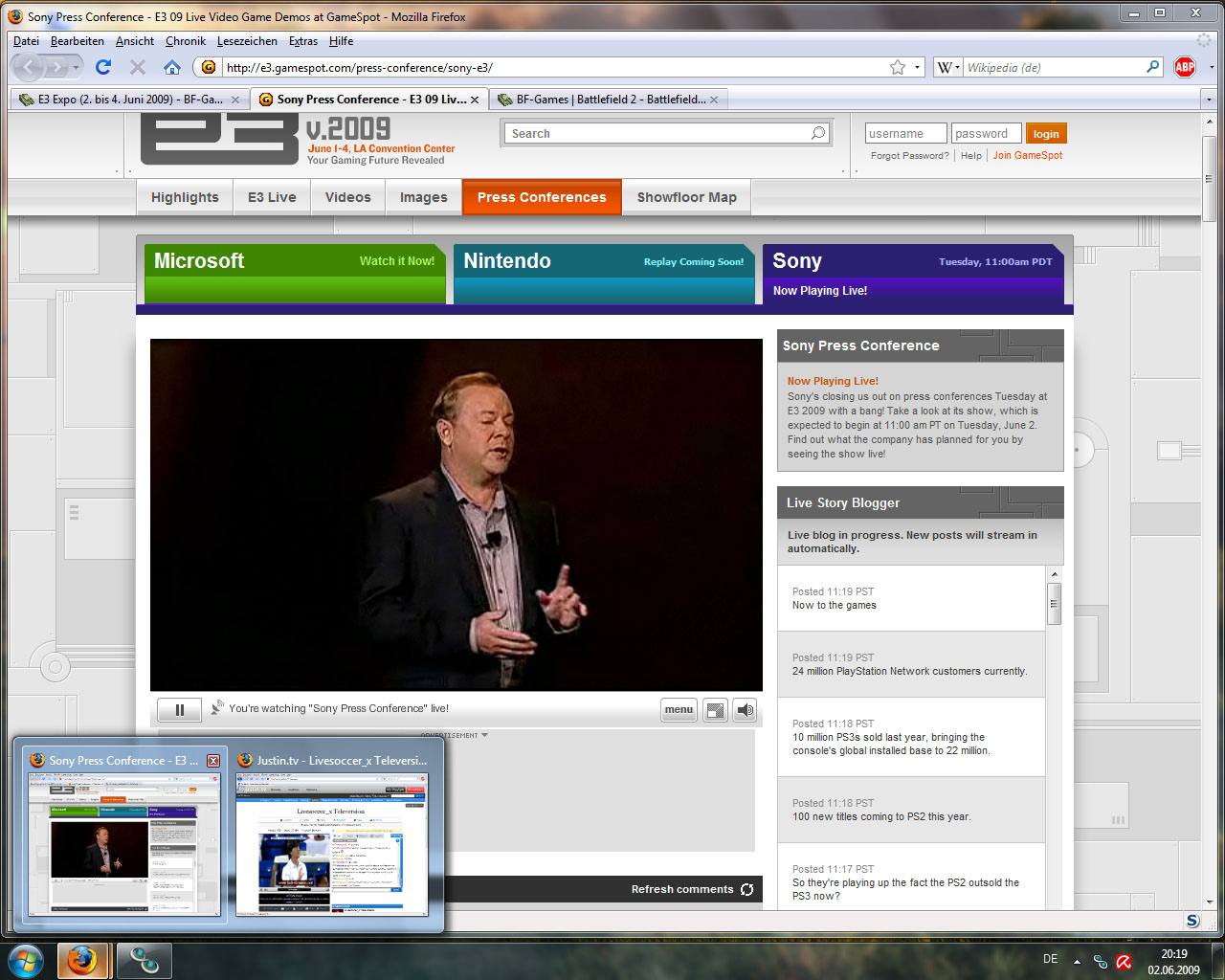Open the Images navigation tab
Image resolution: width=1225 pixels, height=980 pixels.
(x=423, y=197)
